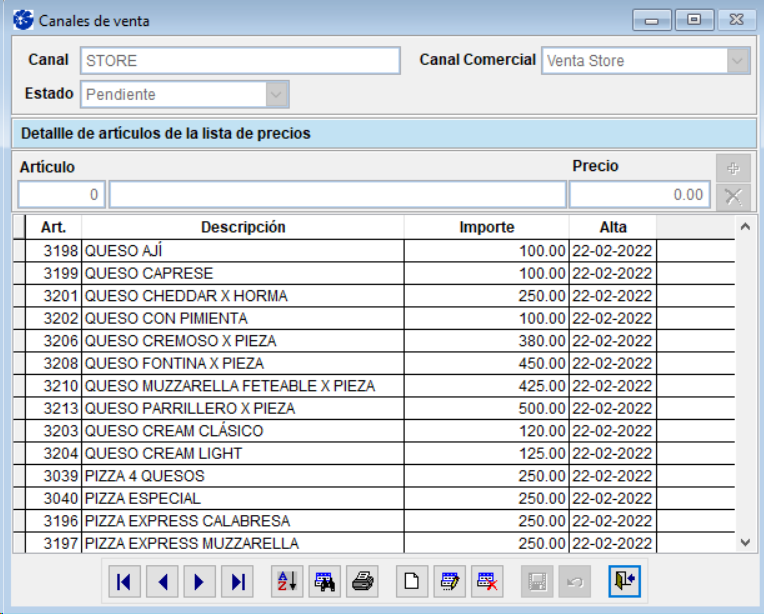Exit the form with the door icon
The width and height of the screenshot is (764, 614).
click(x=624, y=582)
